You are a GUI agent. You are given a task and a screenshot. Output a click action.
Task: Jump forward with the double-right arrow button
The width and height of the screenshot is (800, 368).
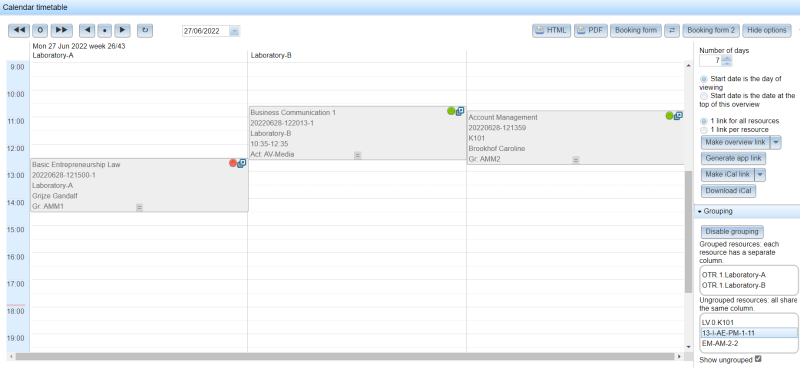pyautogui.click(x=62, y=31)
